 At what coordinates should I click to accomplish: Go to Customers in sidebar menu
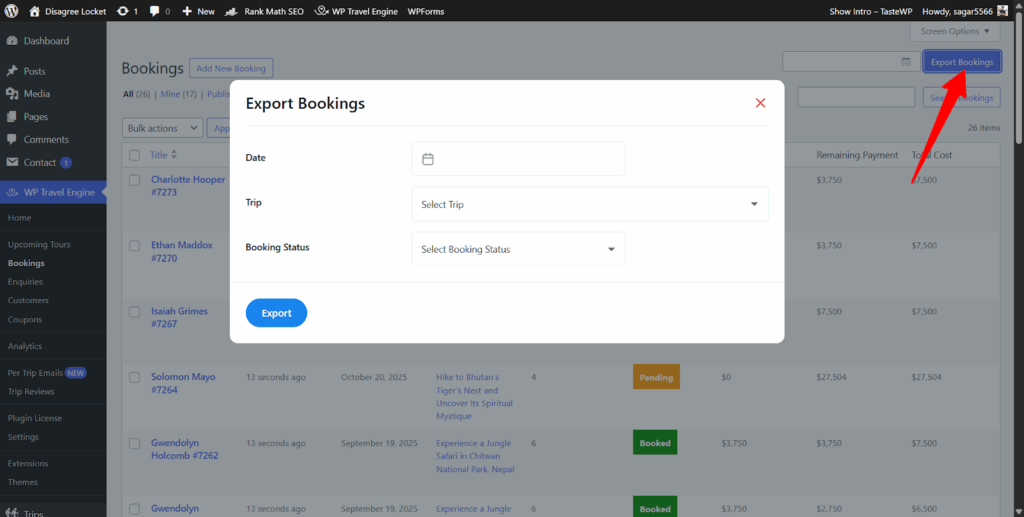click(28, 301)
